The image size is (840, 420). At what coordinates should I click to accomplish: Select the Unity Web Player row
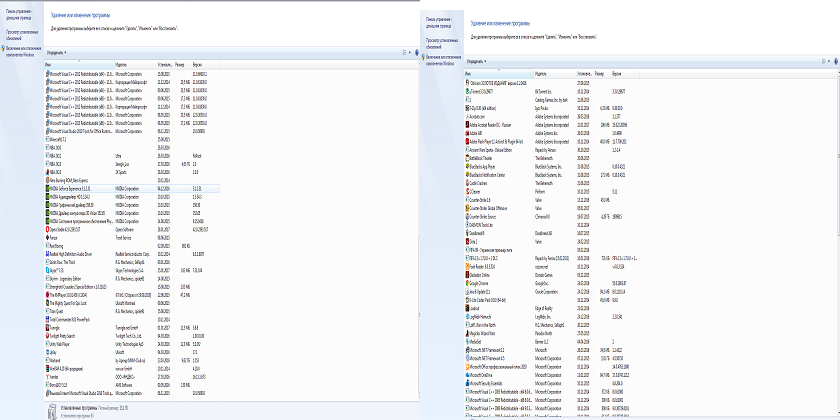click(132, 344)
